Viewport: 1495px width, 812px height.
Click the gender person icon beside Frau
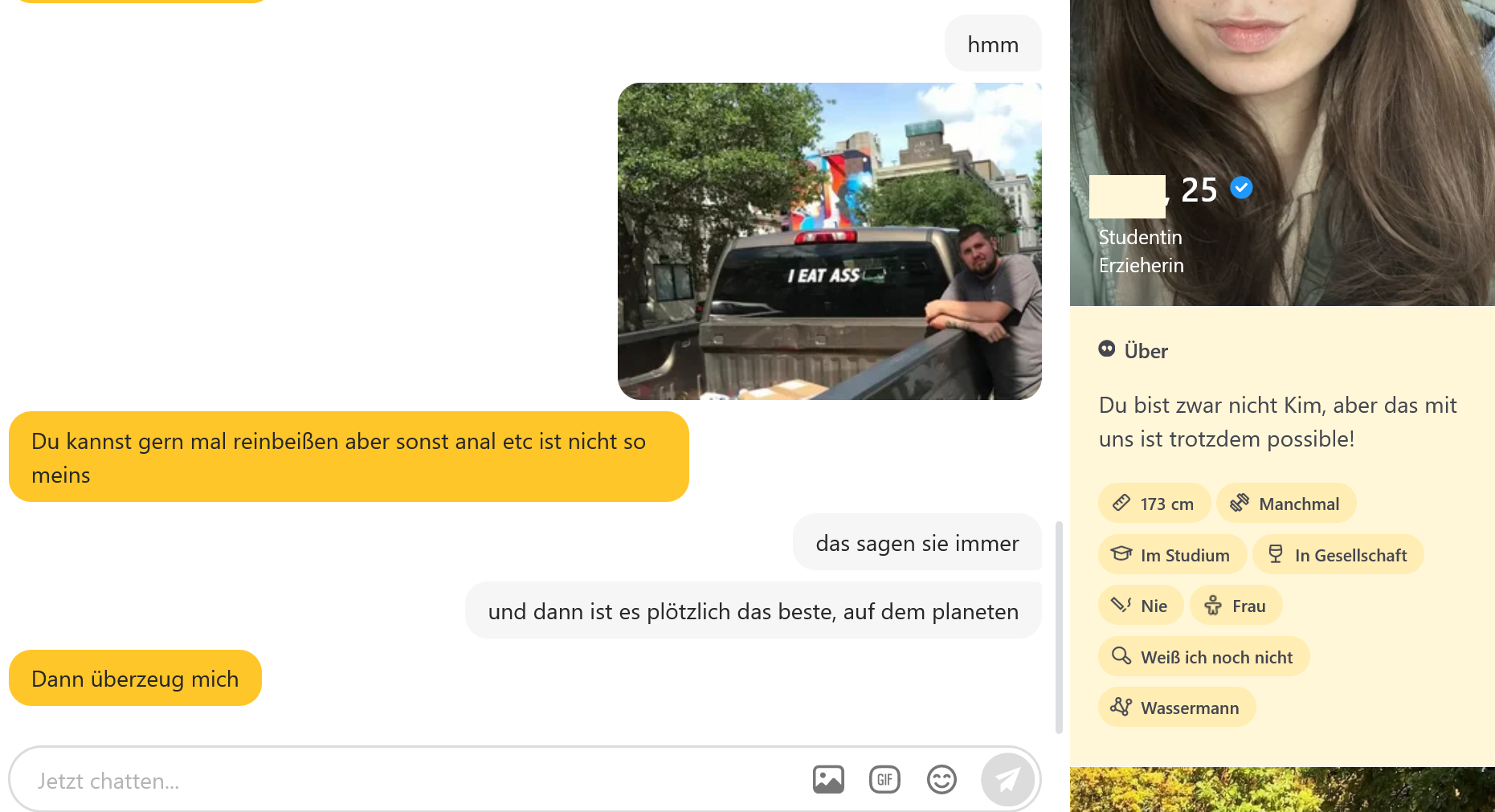click(x=1213, y=605)
